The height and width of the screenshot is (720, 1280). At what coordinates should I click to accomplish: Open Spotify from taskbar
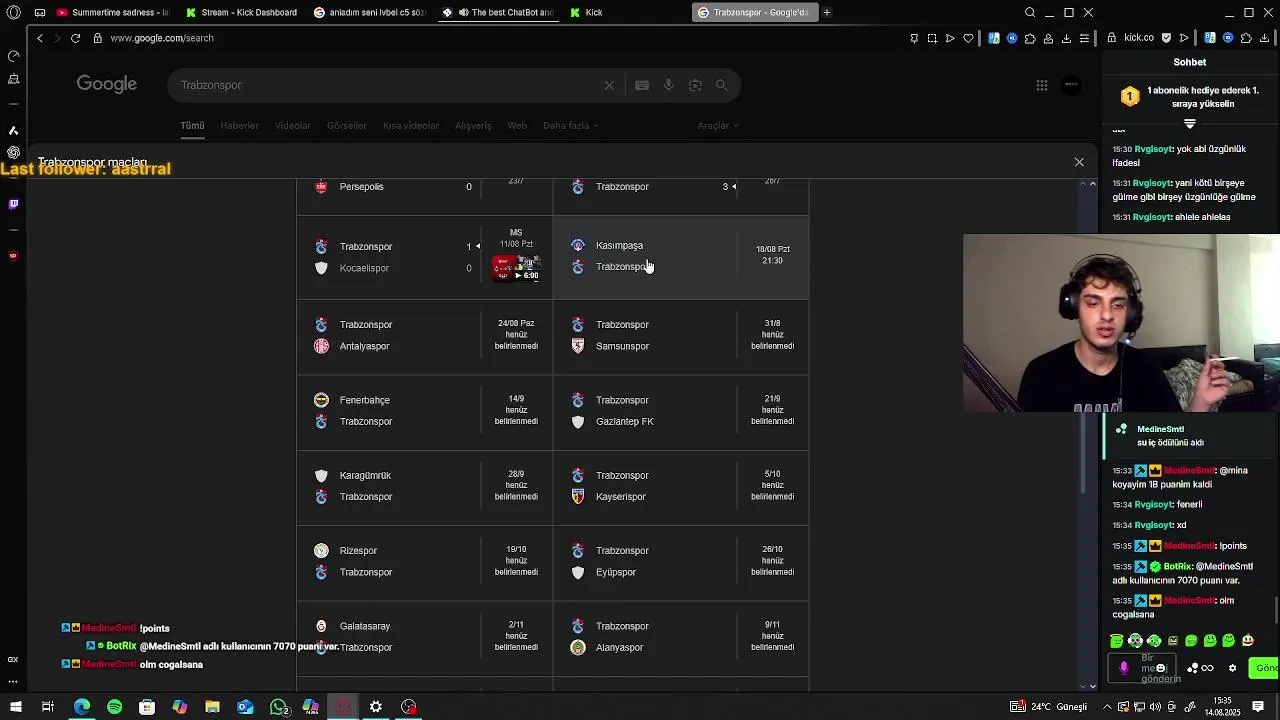pos(114,707)
